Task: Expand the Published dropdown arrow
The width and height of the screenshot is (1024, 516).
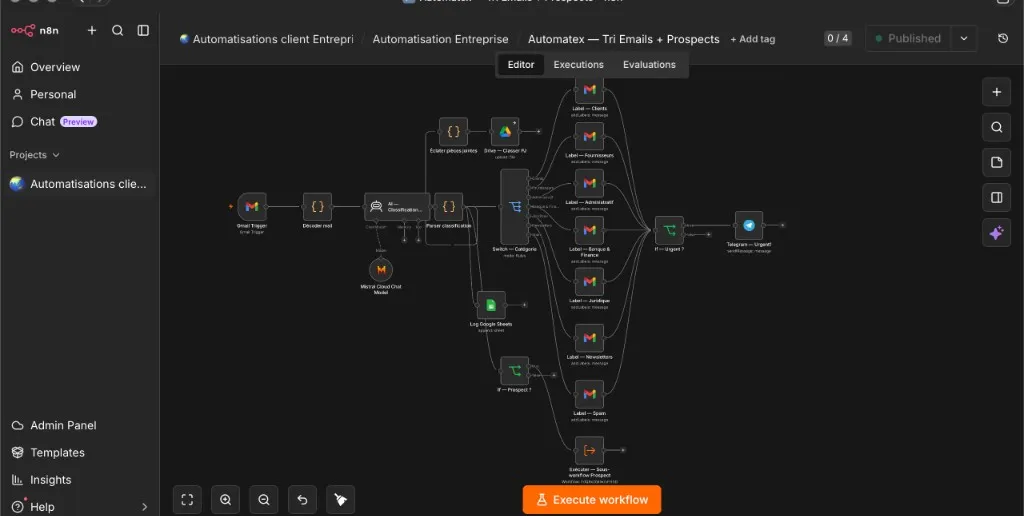Action: [964, 39]
